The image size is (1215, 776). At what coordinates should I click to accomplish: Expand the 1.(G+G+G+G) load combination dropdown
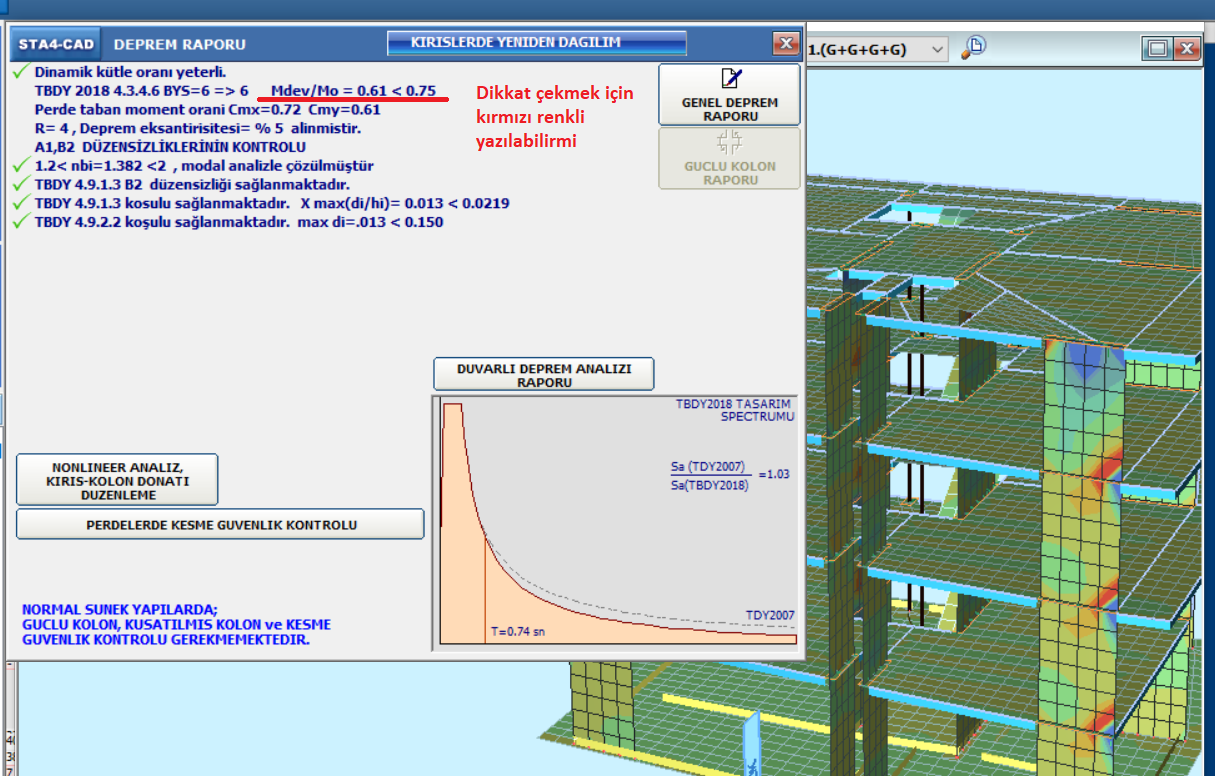coord(937,49)
